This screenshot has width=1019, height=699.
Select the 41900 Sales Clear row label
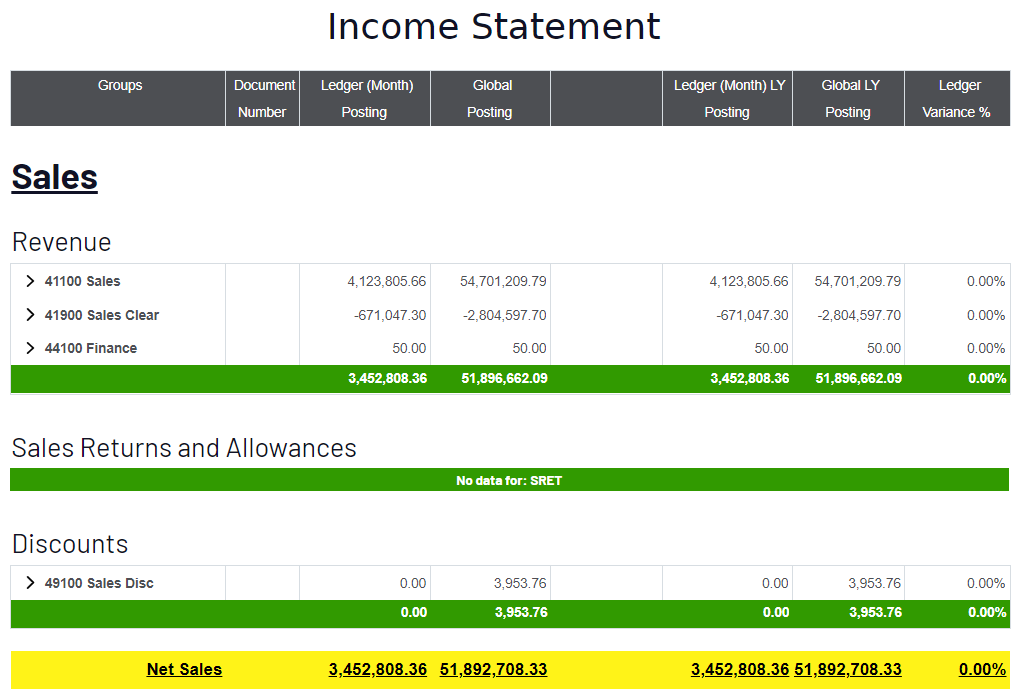coord(101,315)
